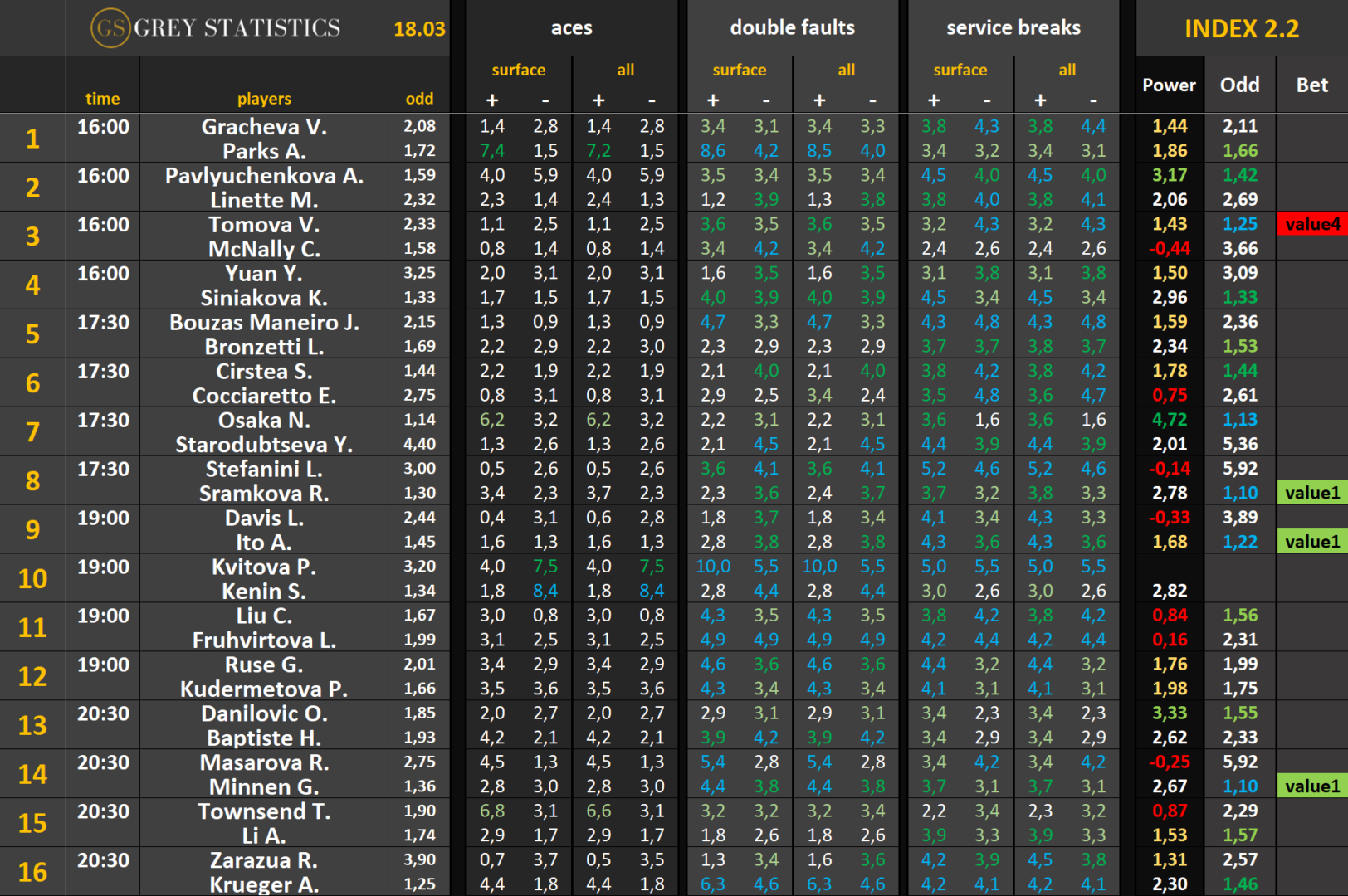Click Tomova's blue index odd 1,25
The width and height of the screenshot is (1348, 896).
coord(1240,225)
